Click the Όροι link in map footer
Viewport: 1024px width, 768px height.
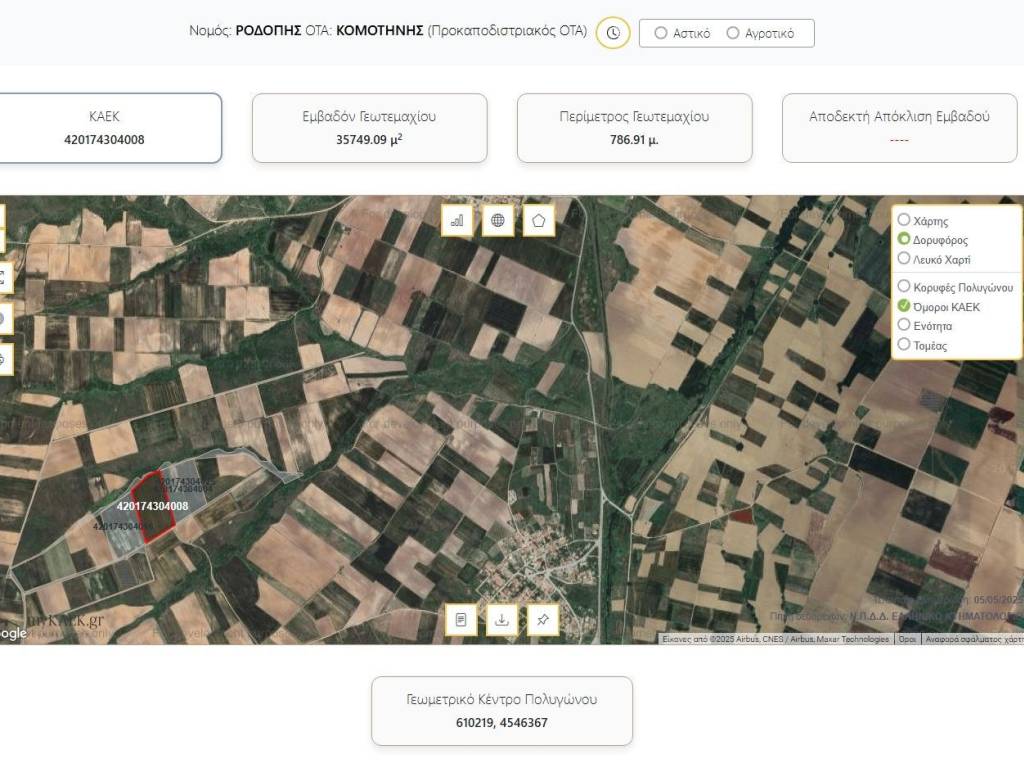click(907, 639)
